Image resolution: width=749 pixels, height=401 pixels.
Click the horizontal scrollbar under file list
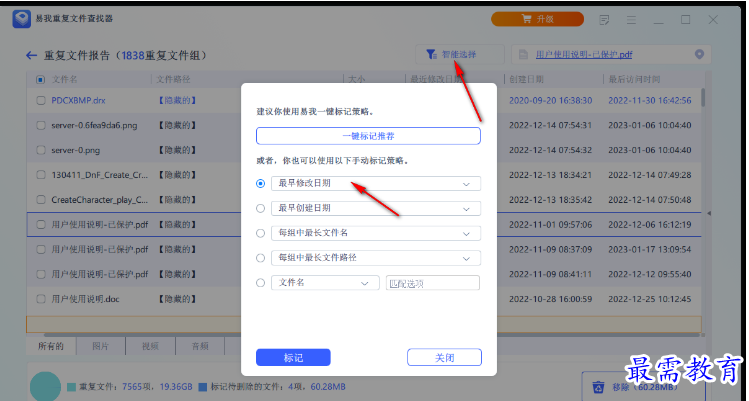coord(373,335)
